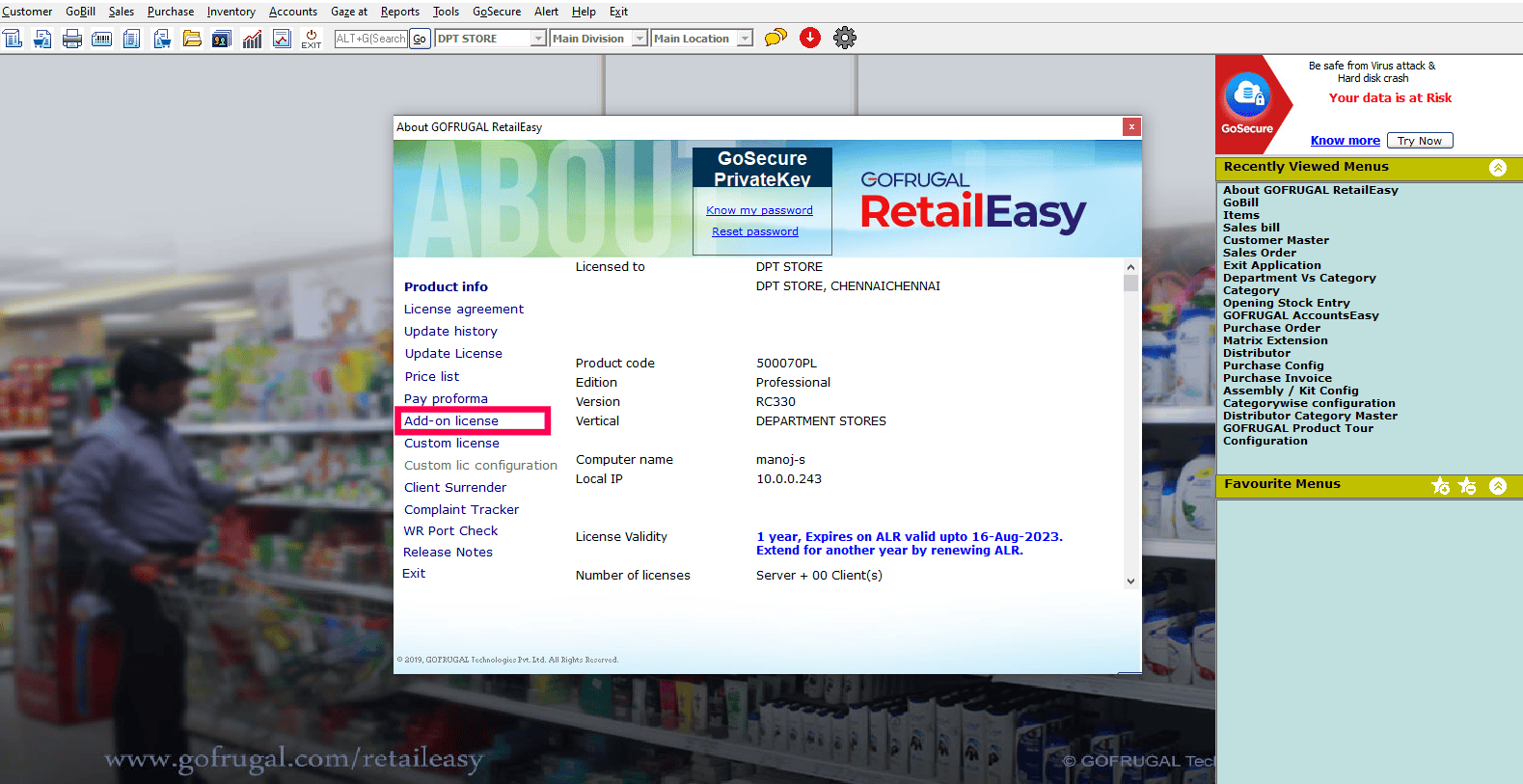Open the GoBill menu

point(80,12)
